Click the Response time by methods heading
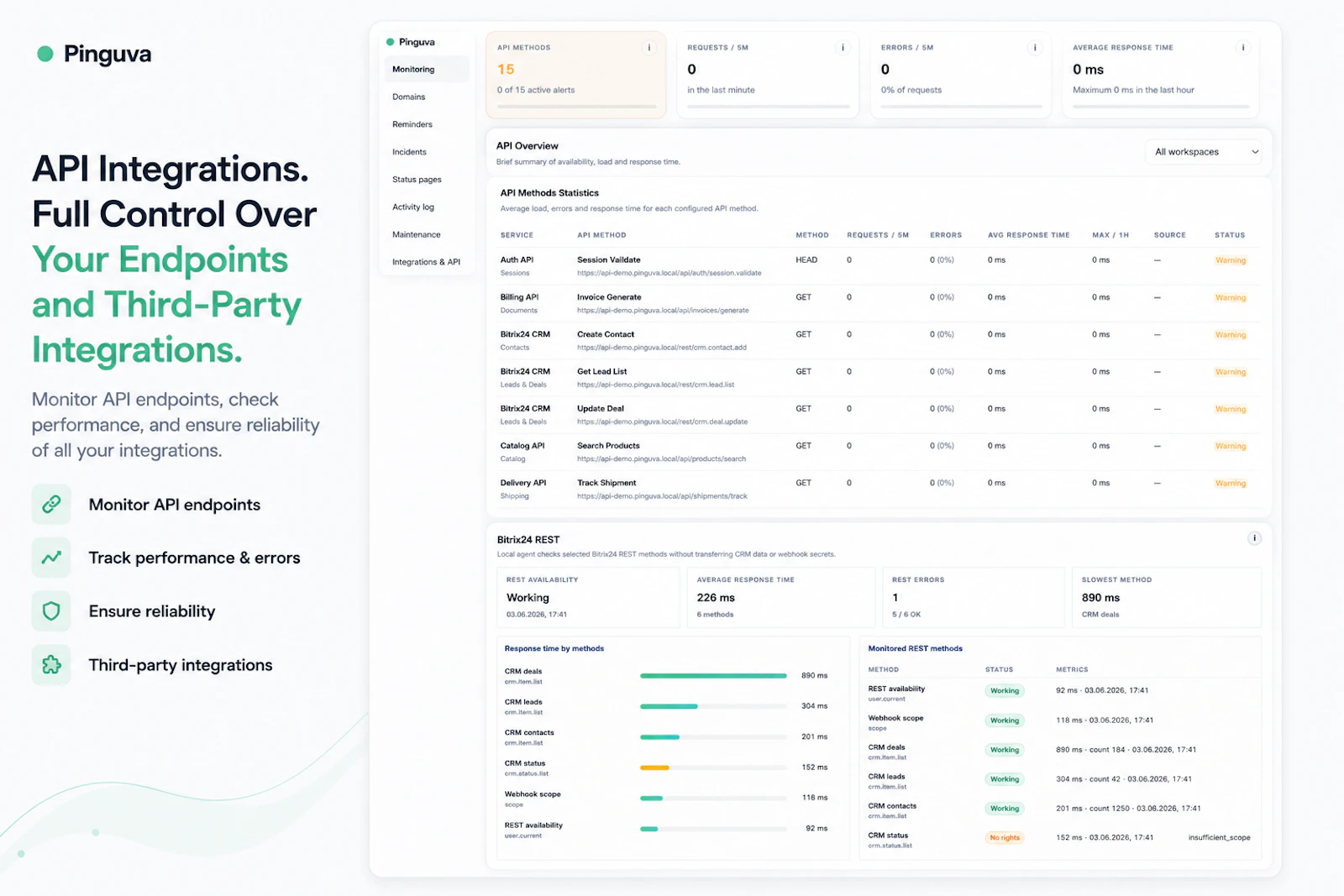 click(x=554, y=649)
